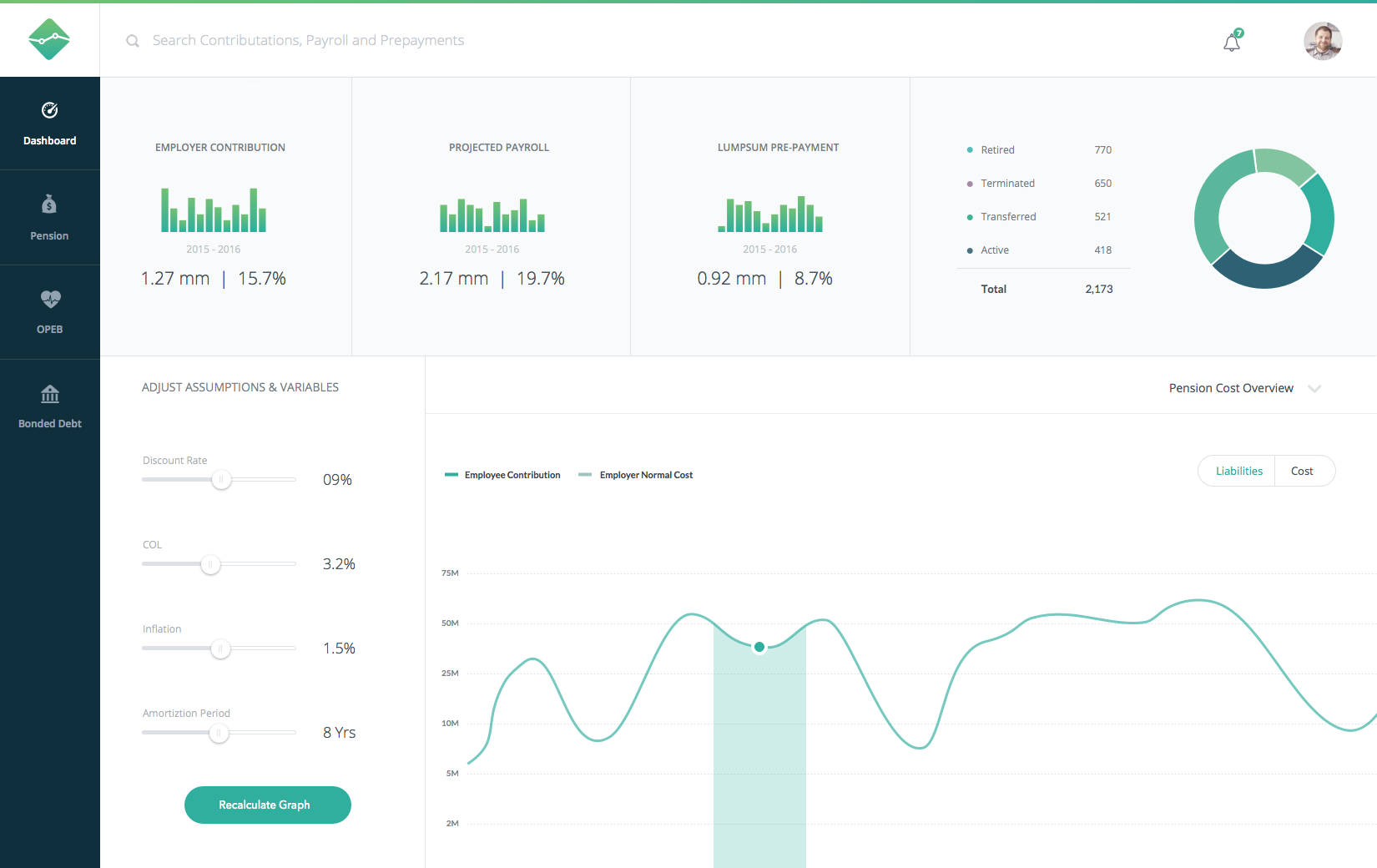This screenshot has height=868, width=1377.
Task: Click the highlighted data point on graph
Action: (x=759, y=647)
